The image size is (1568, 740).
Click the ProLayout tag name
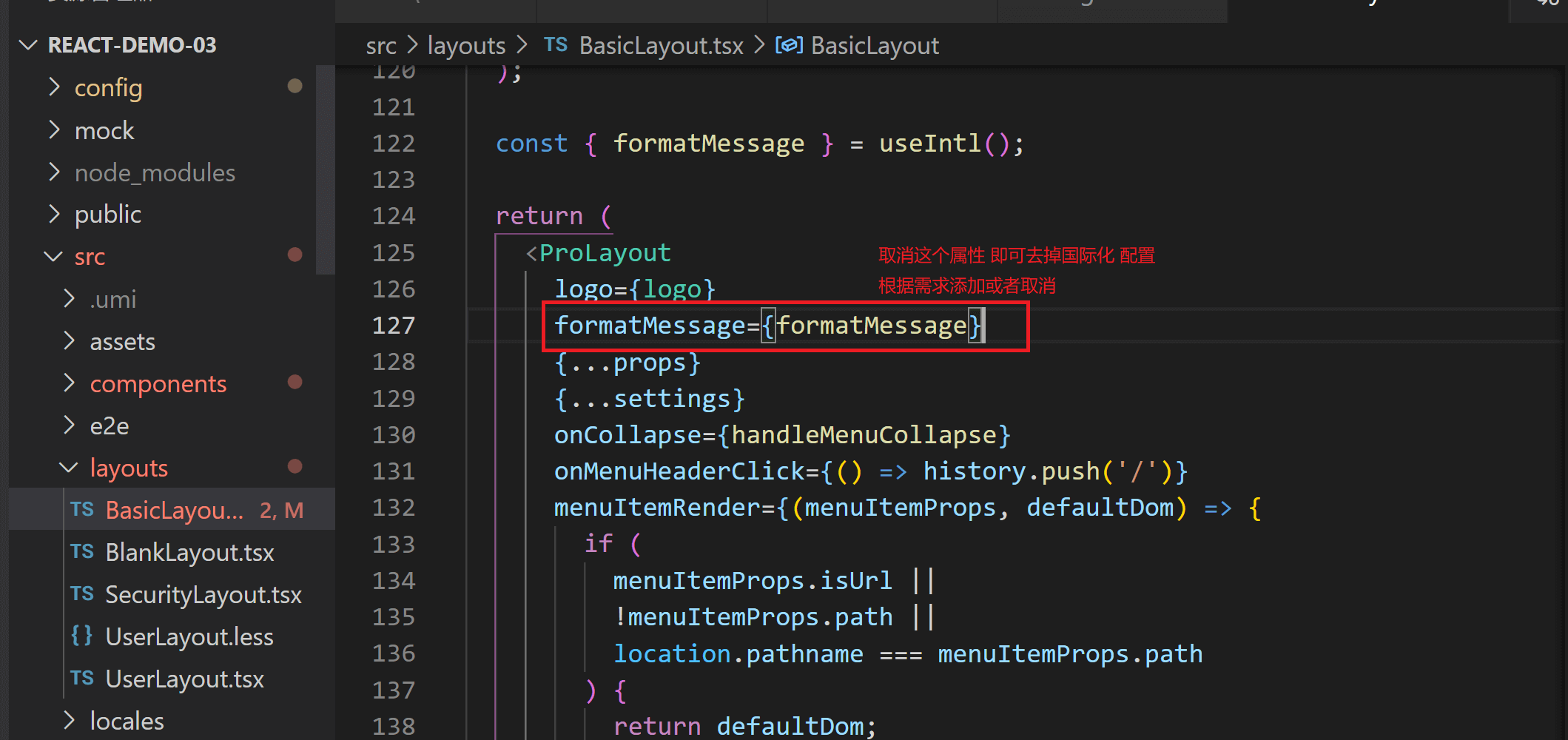(x=605, y=254)
